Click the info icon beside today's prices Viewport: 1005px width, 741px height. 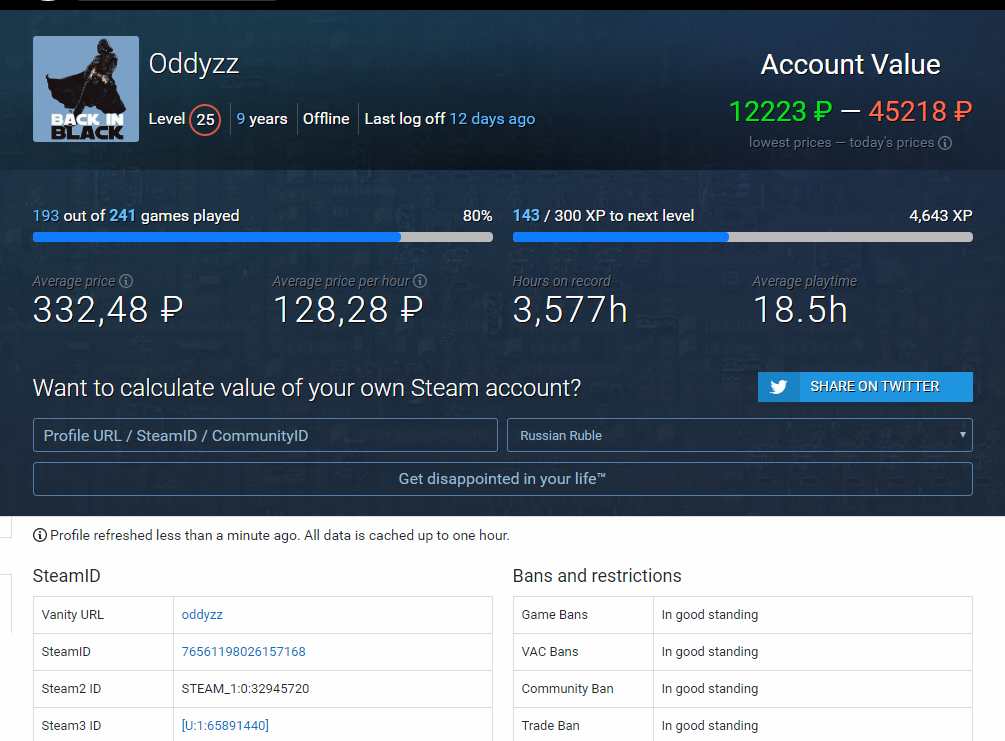(x=945, y=143)
